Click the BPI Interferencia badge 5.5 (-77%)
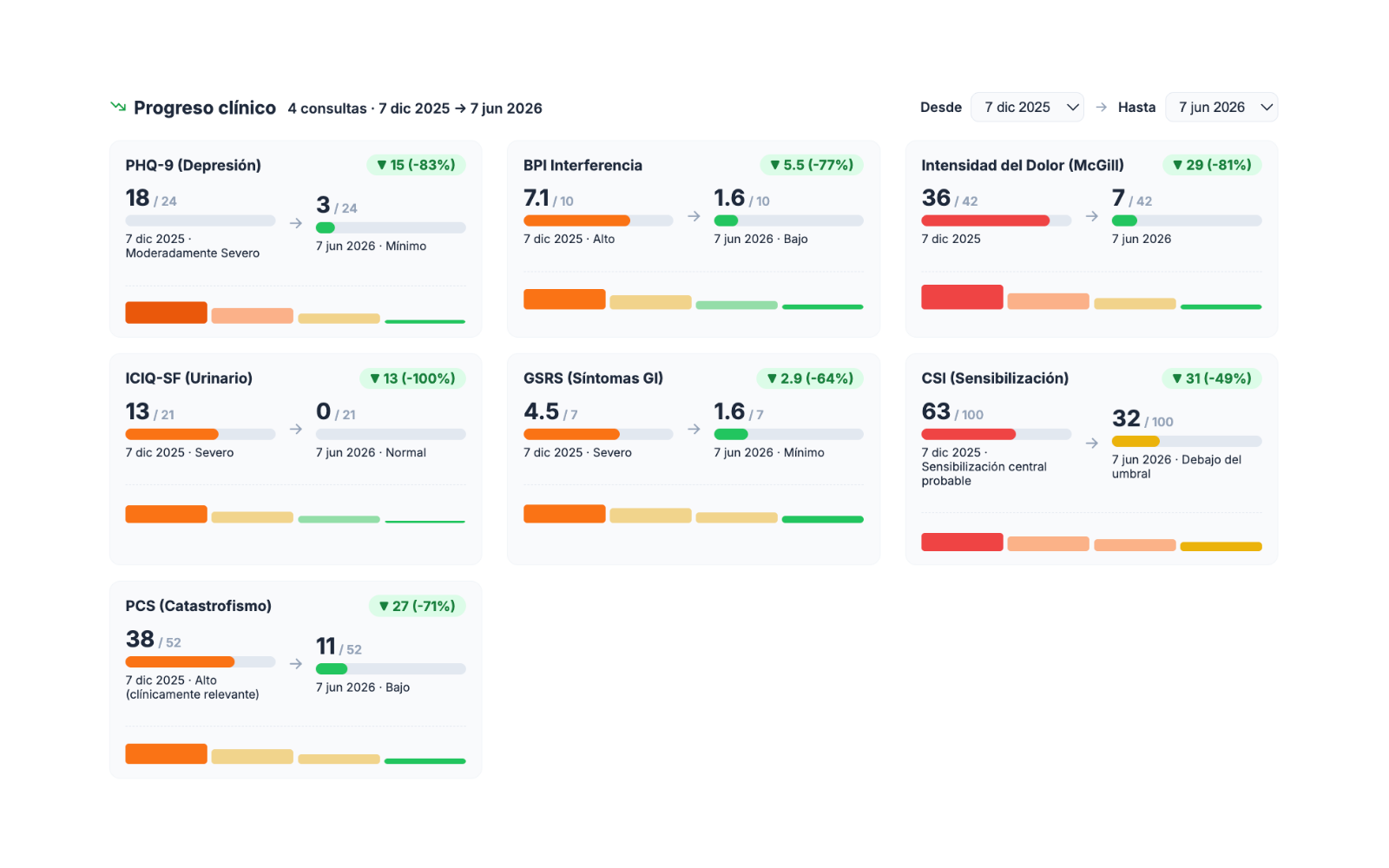The height and width of the screenshot is (868, 1389). pos(812,165)
